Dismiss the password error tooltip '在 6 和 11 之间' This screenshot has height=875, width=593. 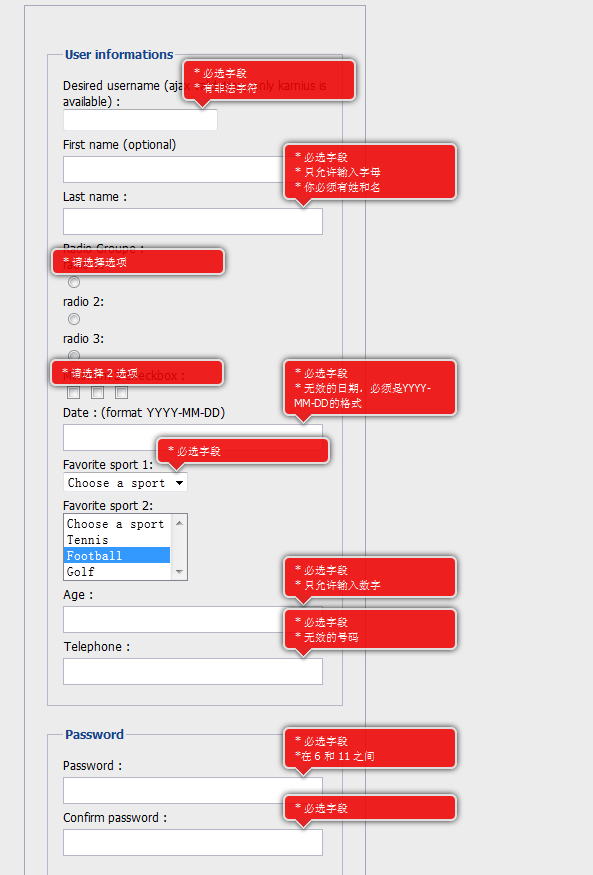pos(370,748)
